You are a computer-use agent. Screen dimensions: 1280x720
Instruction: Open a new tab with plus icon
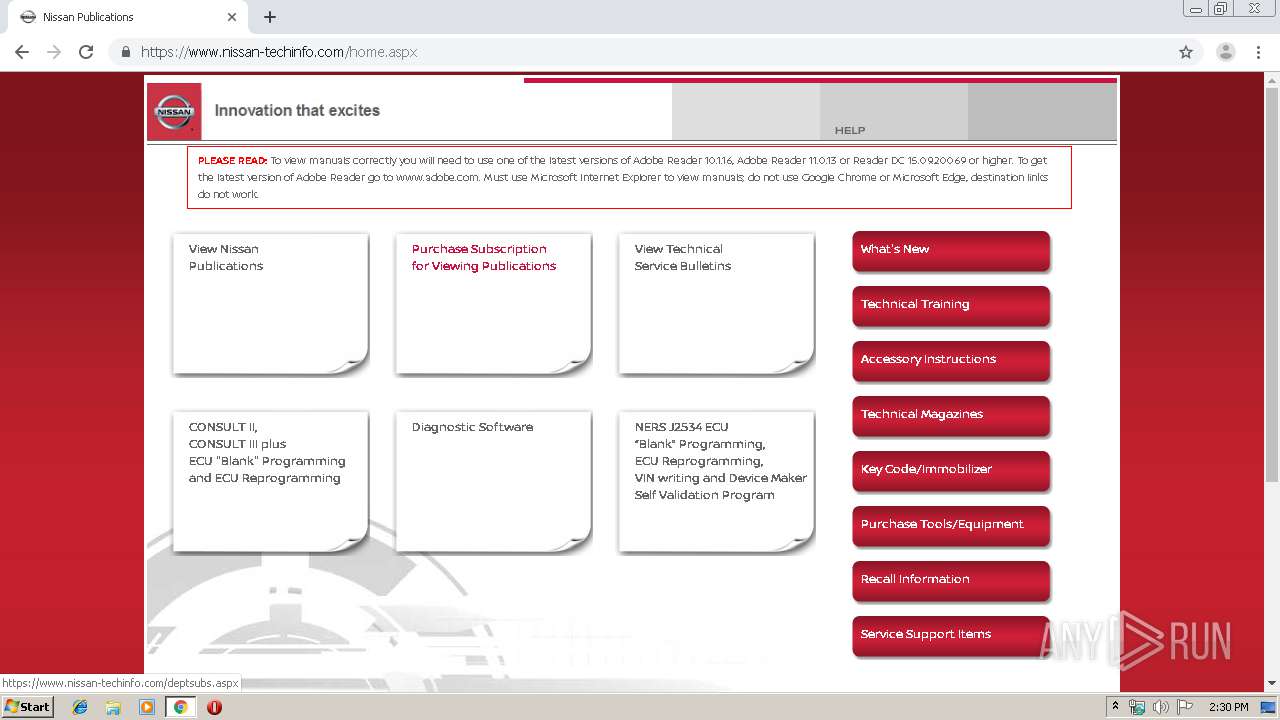(270, 17)
